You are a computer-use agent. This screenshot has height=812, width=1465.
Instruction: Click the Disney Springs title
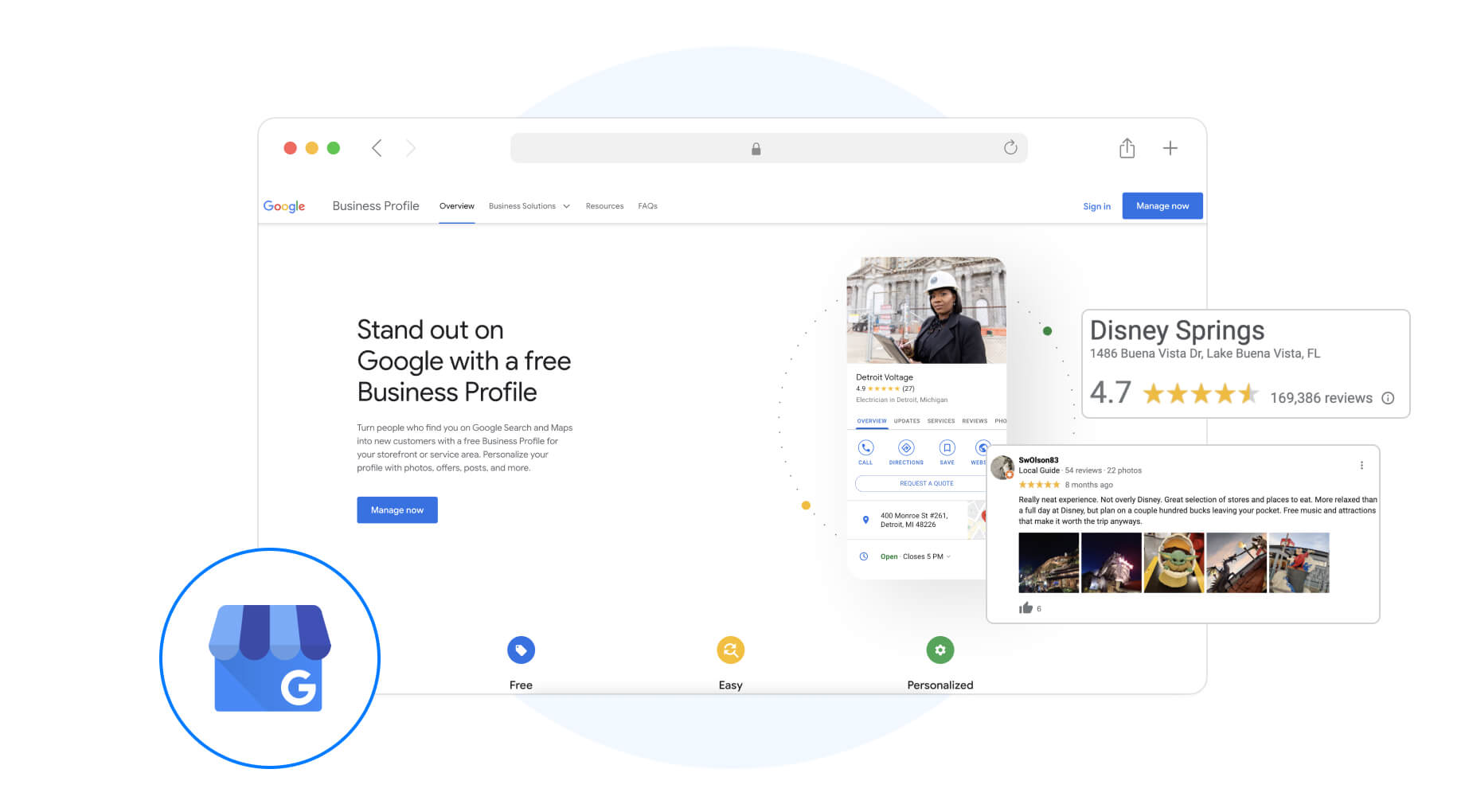pyautogui.click(x=1177, y=330)
